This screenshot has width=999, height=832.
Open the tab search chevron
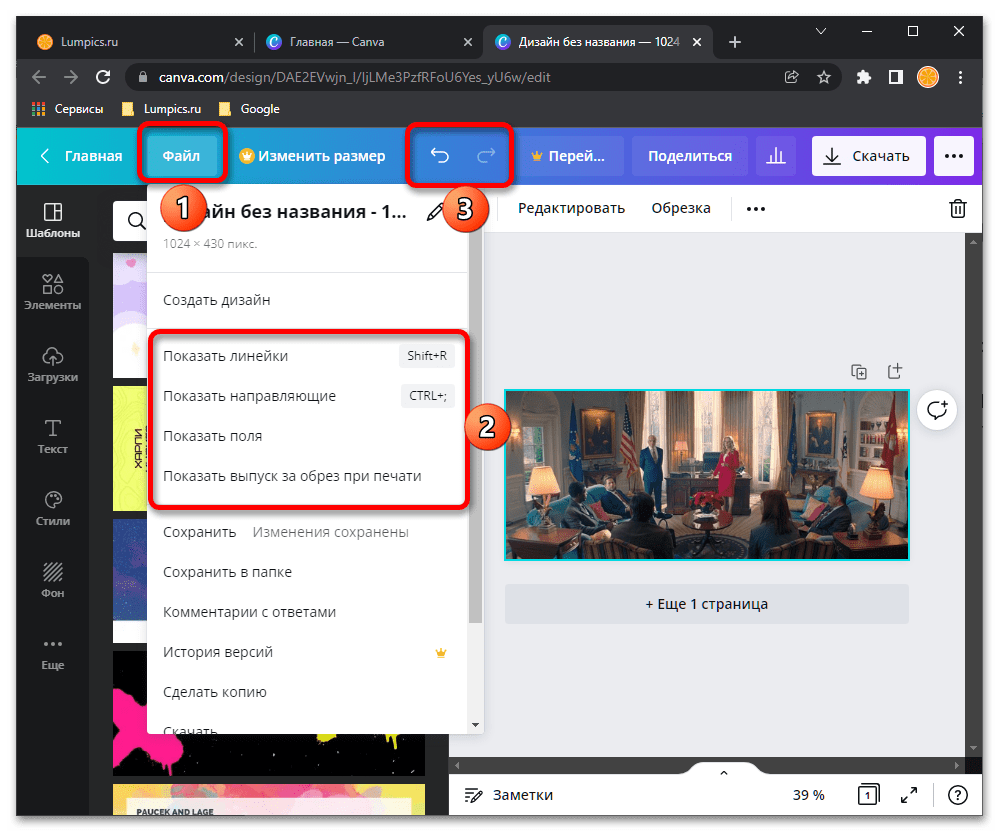(821, 31)
